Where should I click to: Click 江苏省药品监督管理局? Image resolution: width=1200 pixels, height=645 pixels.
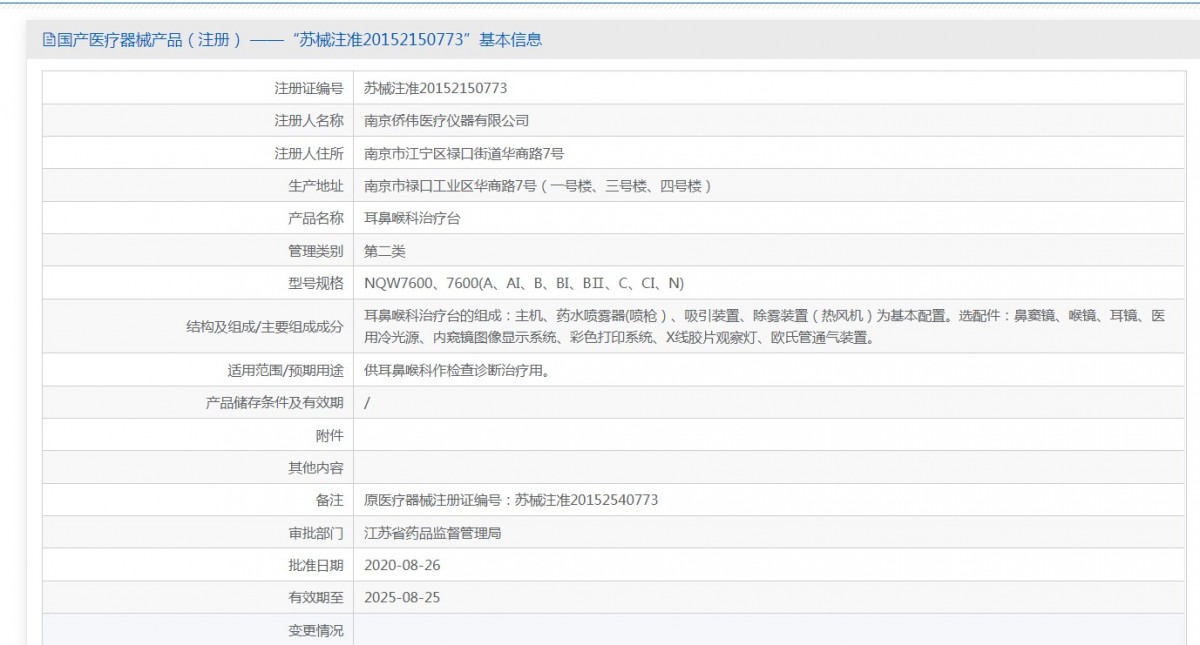pyautogui.click(x=432, y=533)
